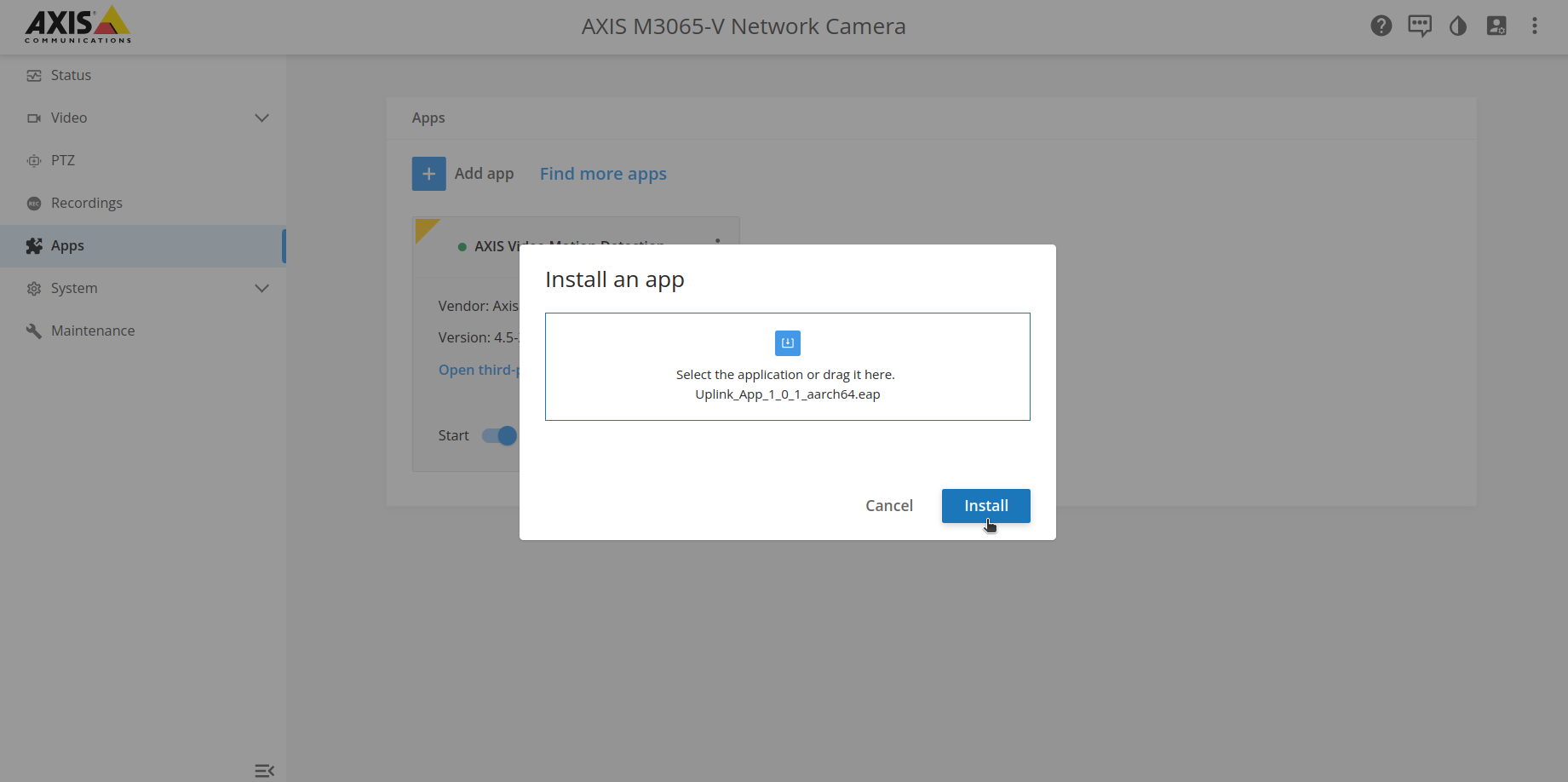
Task: Click the feedback speech bubble icon
Action: [x=1419, y=26]
